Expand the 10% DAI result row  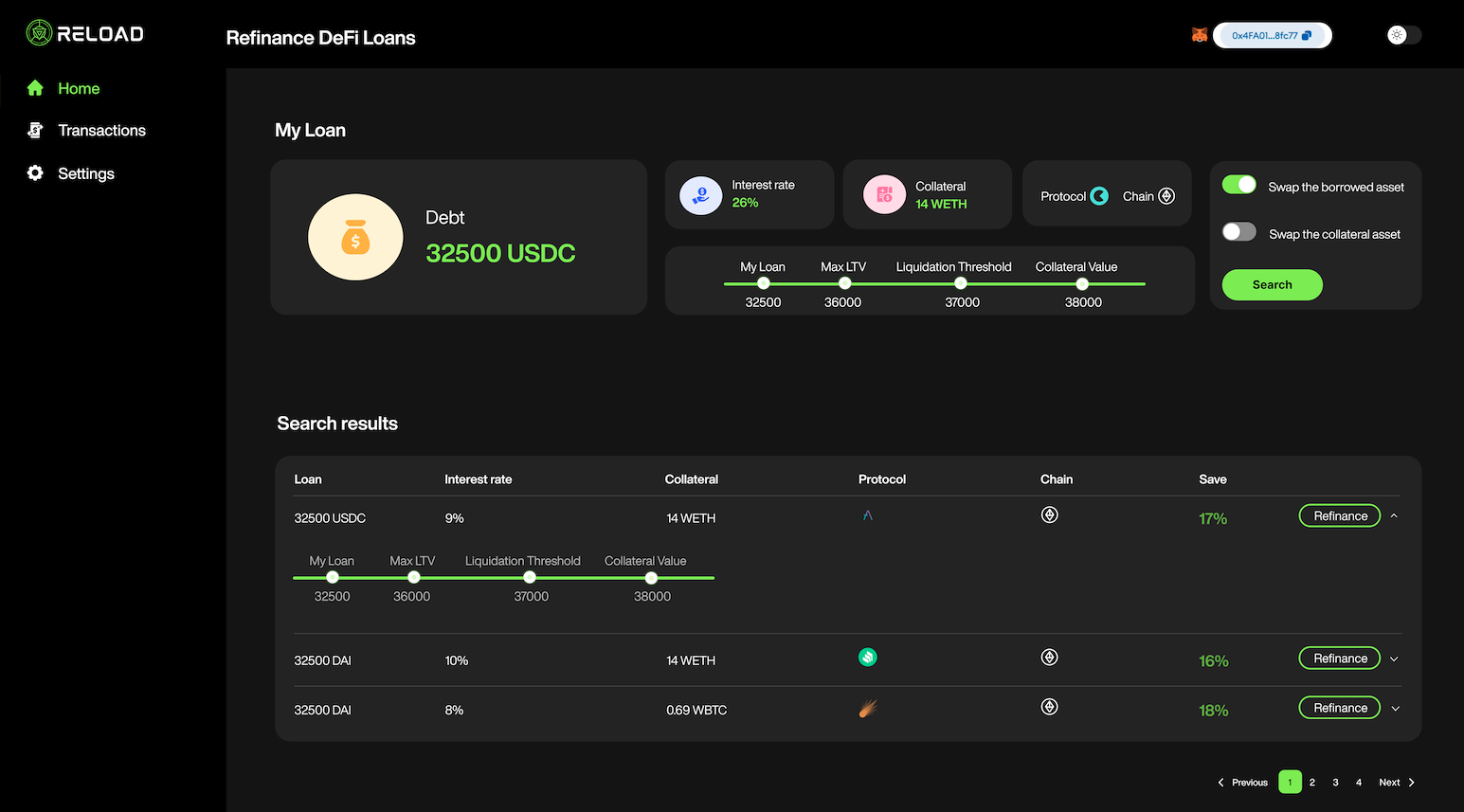(1394, 659)
